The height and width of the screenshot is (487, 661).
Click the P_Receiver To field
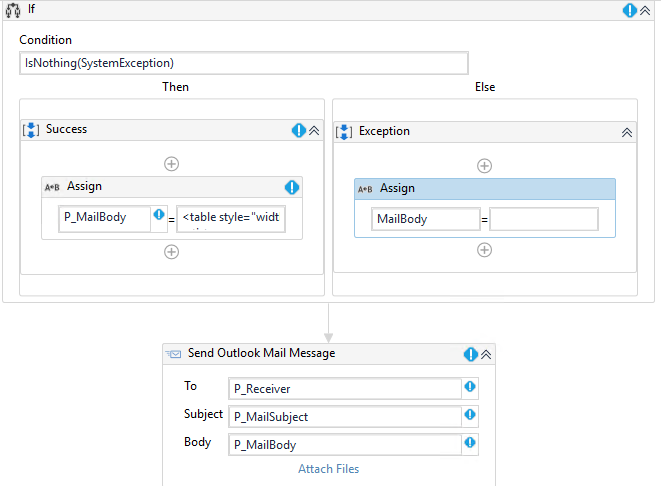coord(344,388)
